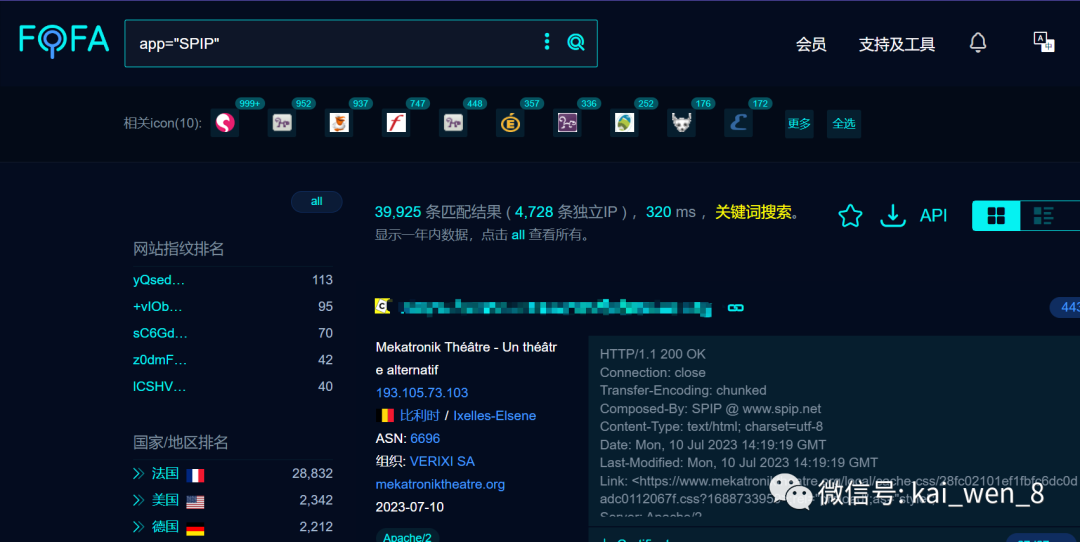Filter by country 比利时
This screenshot has height=542, width=1080.
click(419, 415)
